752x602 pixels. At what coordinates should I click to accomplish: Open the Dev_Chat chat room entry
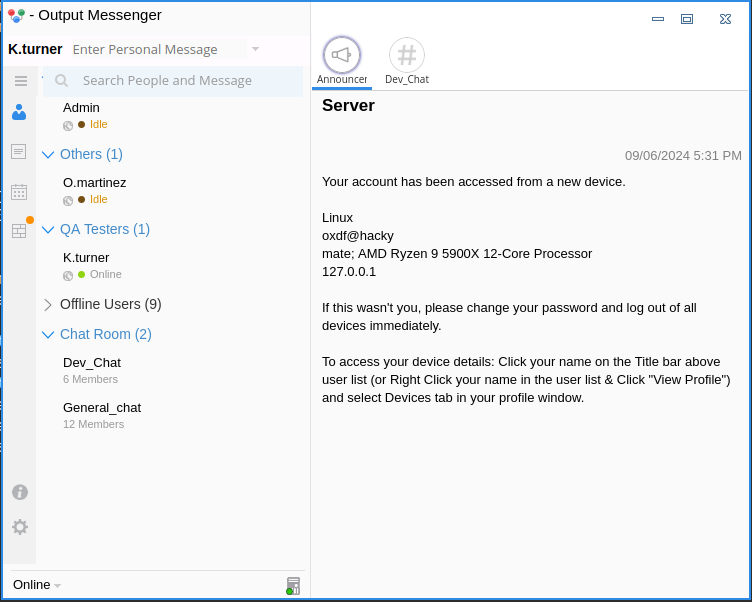pos(92,363)
